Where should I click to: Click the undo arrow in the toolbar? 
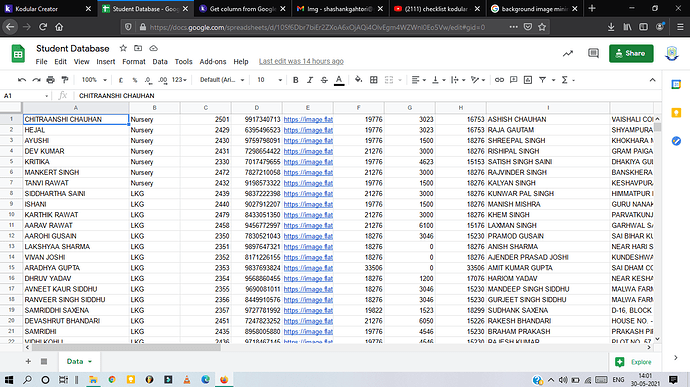click(22, 80)
